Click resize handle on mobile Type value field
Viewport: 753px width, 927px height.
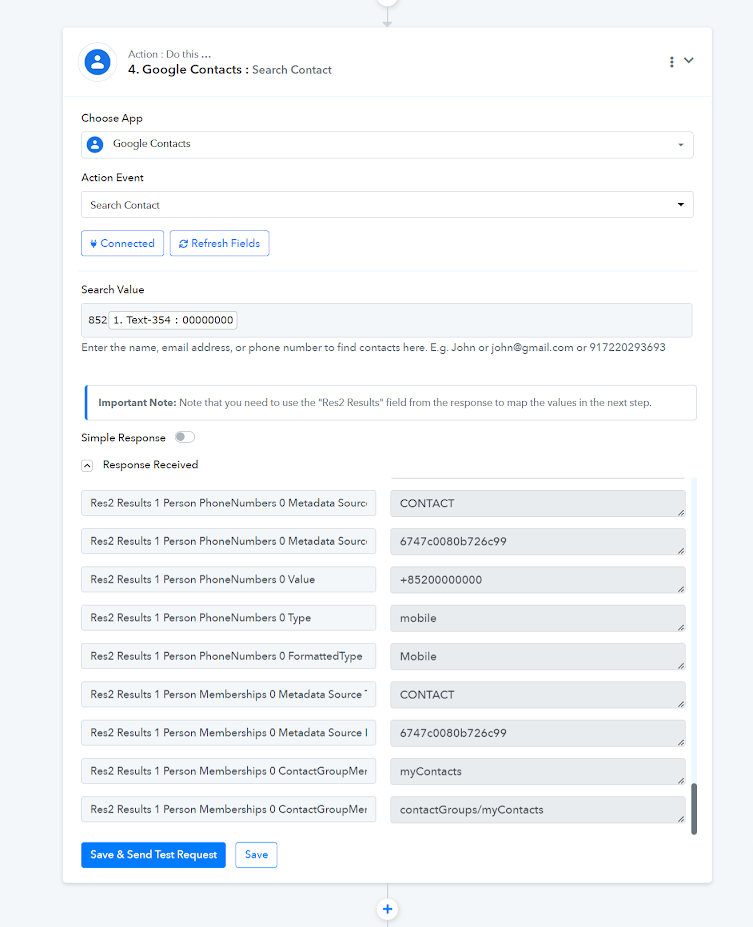click(681, 627)
